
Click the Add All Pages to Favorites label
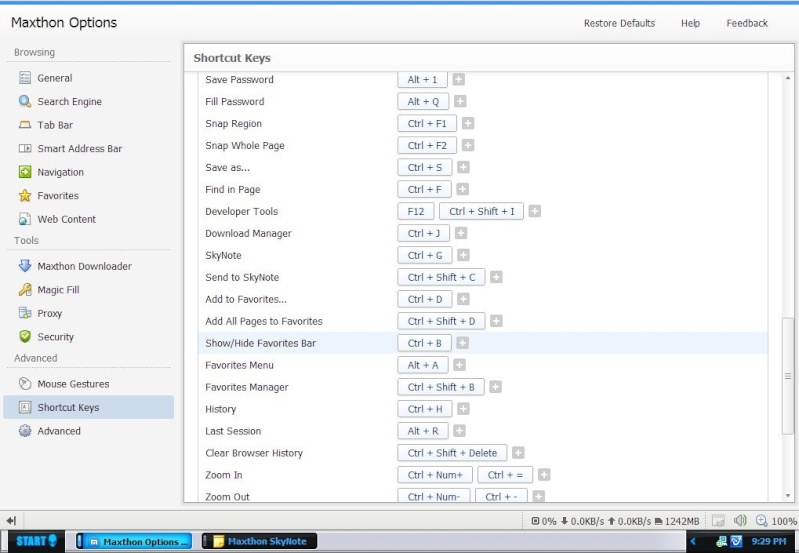pos(263,321)
